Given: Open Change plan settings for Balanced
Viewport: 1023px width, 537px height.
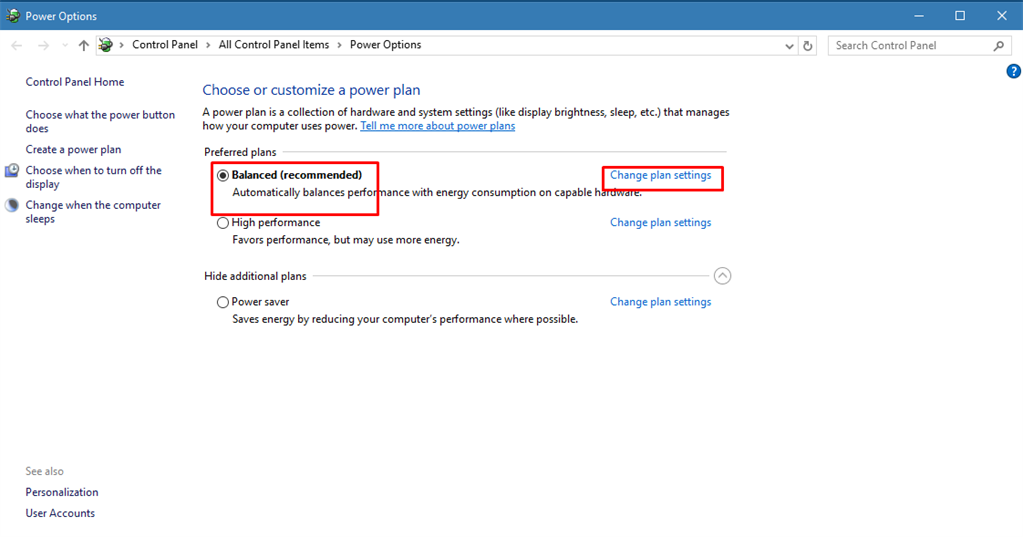Looking at the screenshot, I should point(660,176).
